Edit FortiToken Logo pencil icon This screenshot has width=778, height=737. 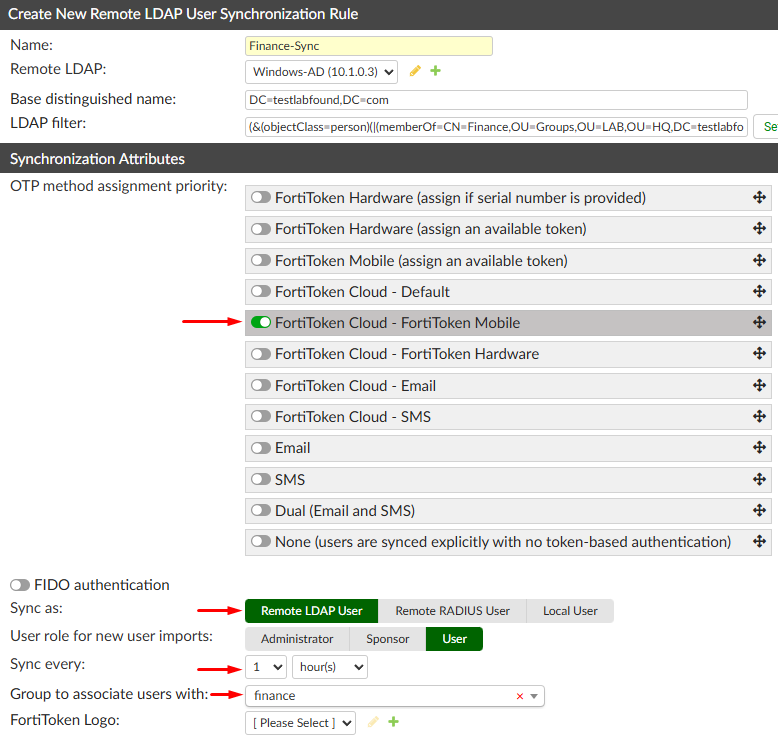[373, 722]
